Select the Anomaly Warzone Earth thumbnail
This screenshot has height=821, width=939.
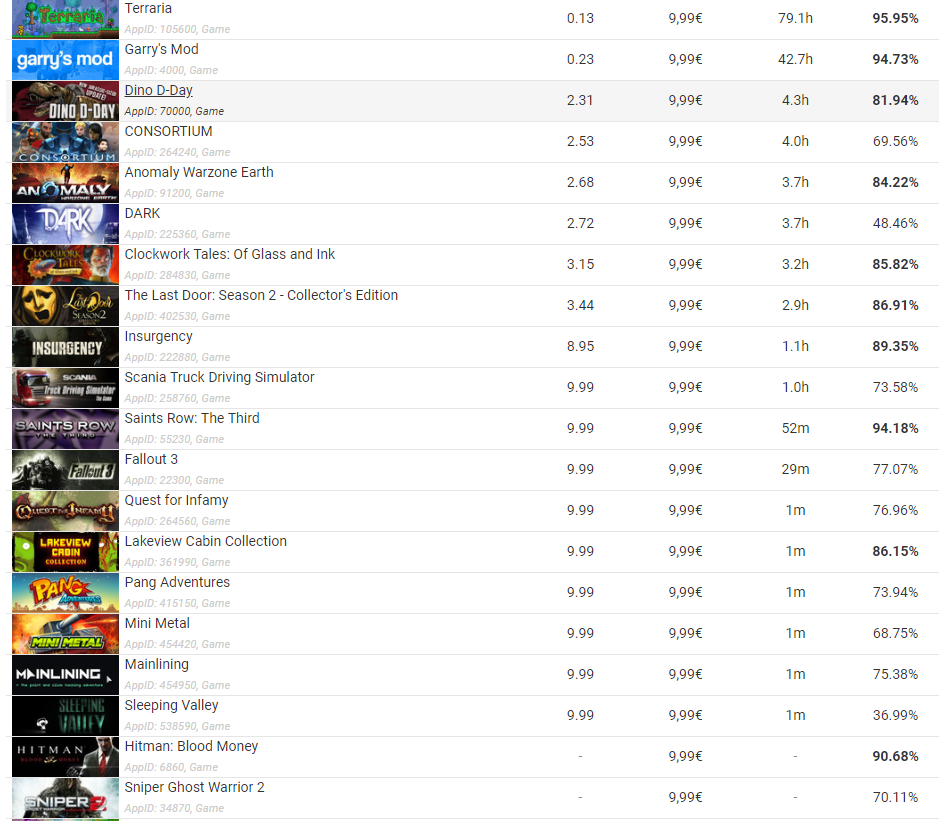65,183
